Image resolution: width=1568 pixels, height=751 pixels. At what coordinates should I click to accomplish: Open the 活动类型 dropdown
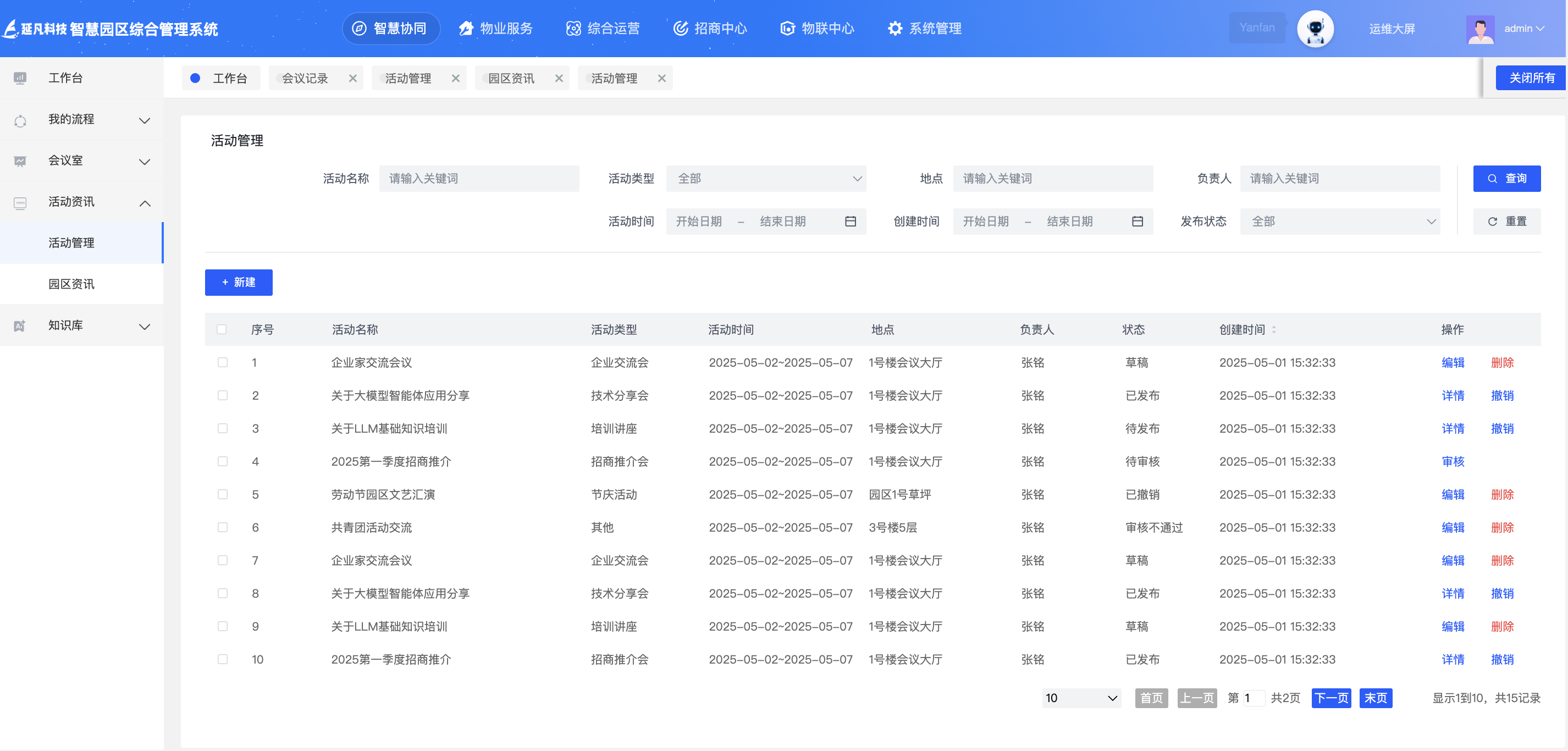click(x=766, y=179)
